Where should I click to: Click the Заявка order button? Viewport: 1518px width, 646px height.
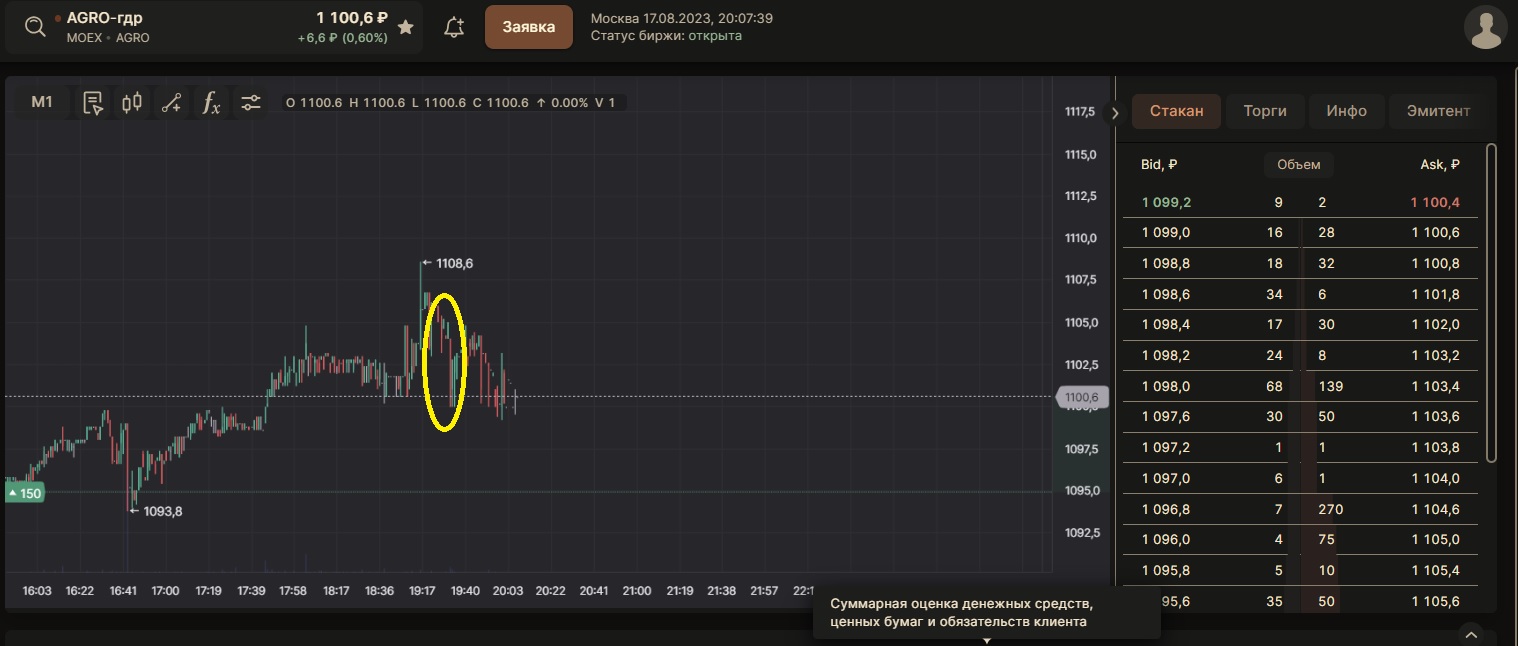pos(528,27)
